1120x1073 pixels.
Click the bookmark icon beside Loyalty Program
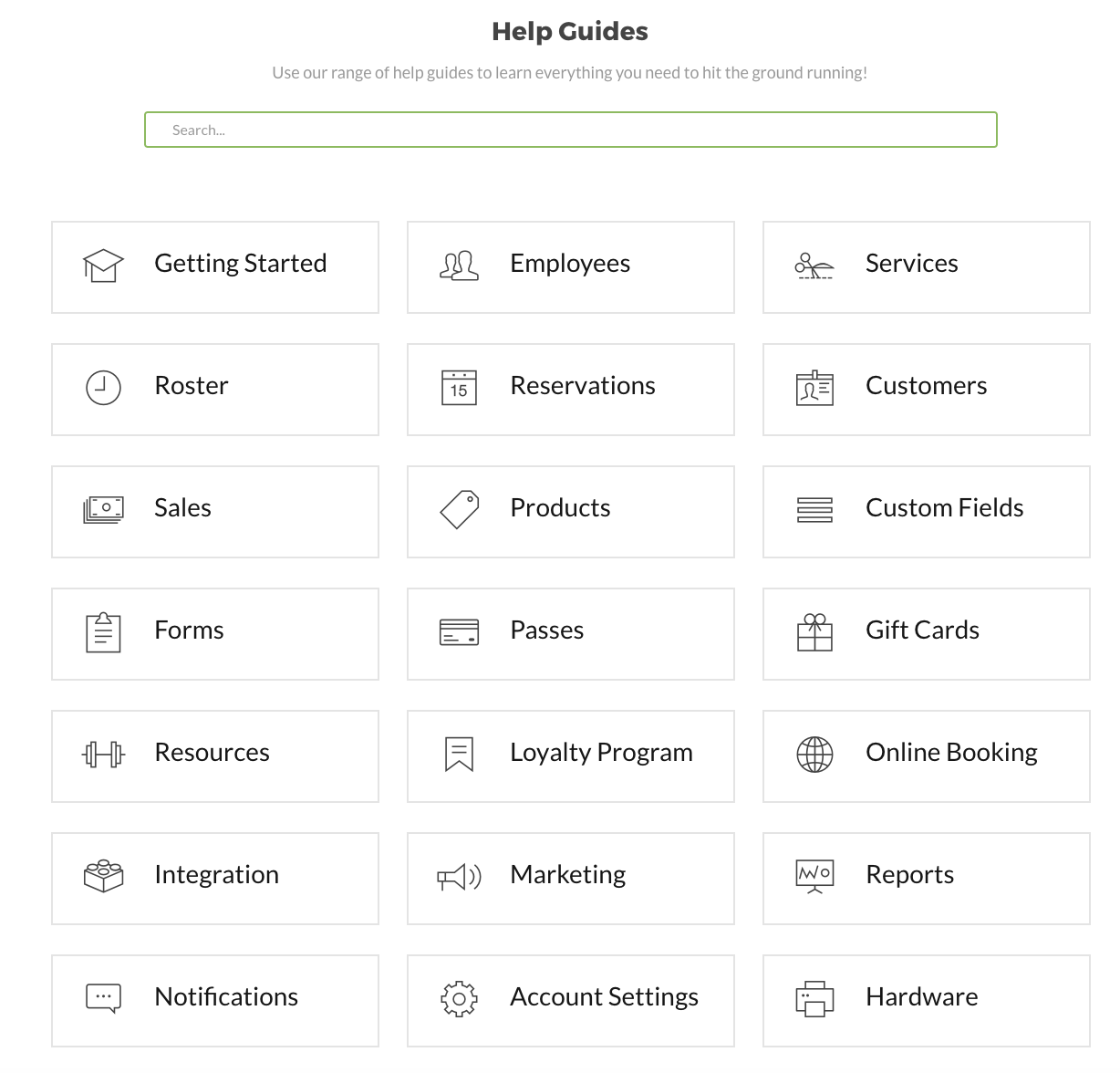click(459, 755)
